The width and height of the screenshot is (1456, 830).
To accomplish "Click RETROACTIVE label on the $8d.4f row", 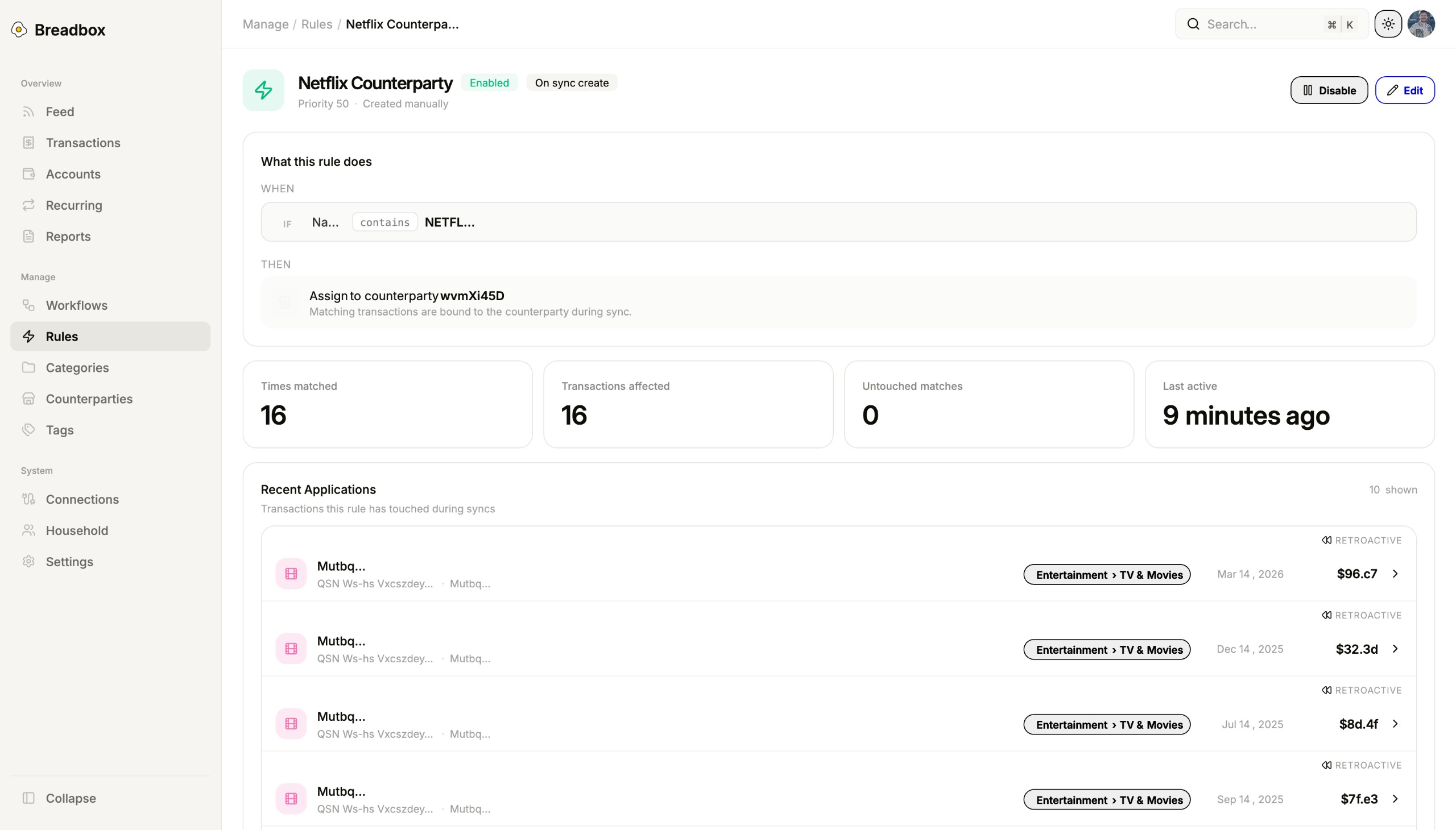I will (x=1368, y=690).
